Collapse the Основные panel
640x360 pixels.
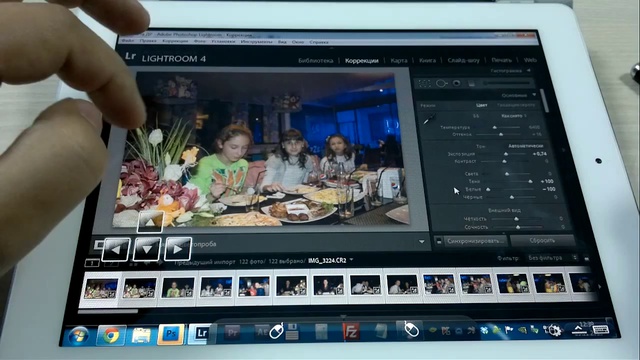click(534, 95)
